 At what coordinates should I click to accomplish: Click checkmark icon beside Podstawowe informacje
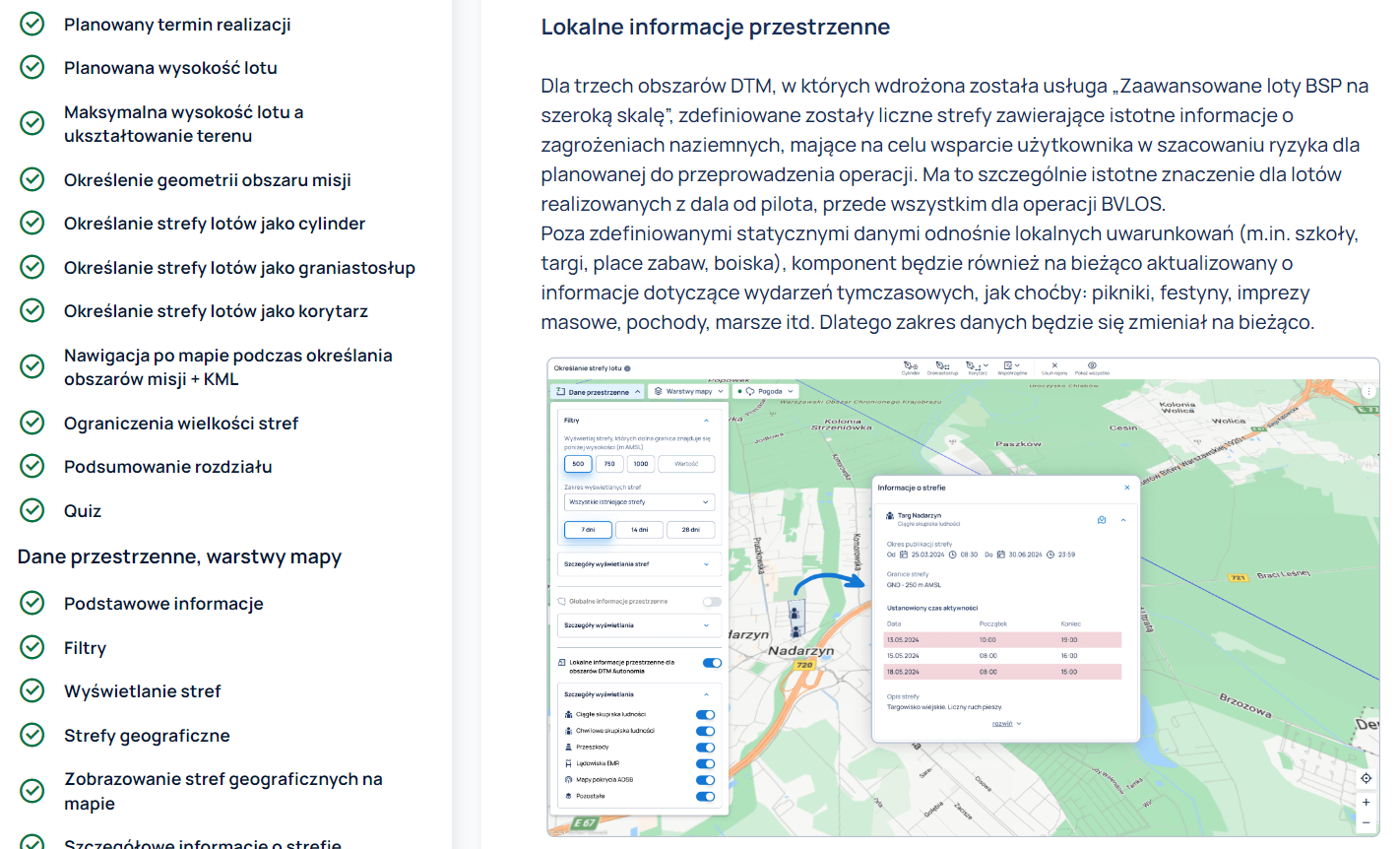tap(32, 603)
